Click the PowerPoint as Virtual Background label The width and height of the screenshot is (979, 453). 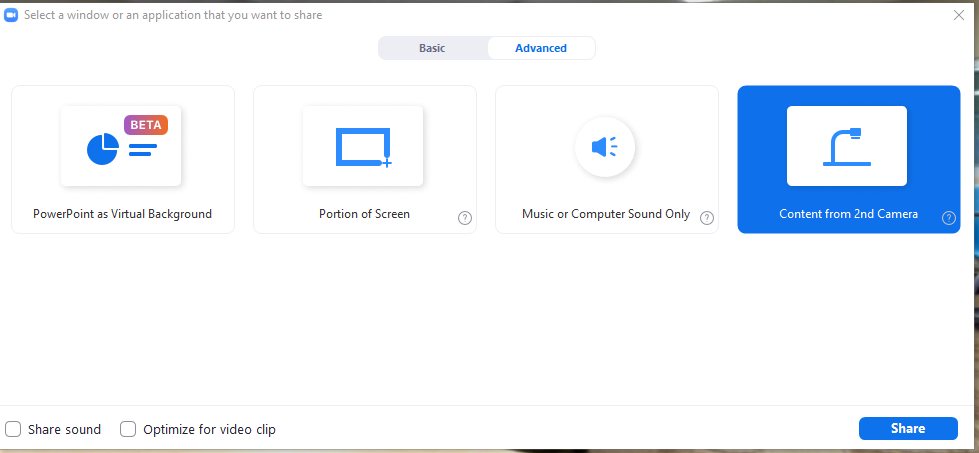pos(122,214)
